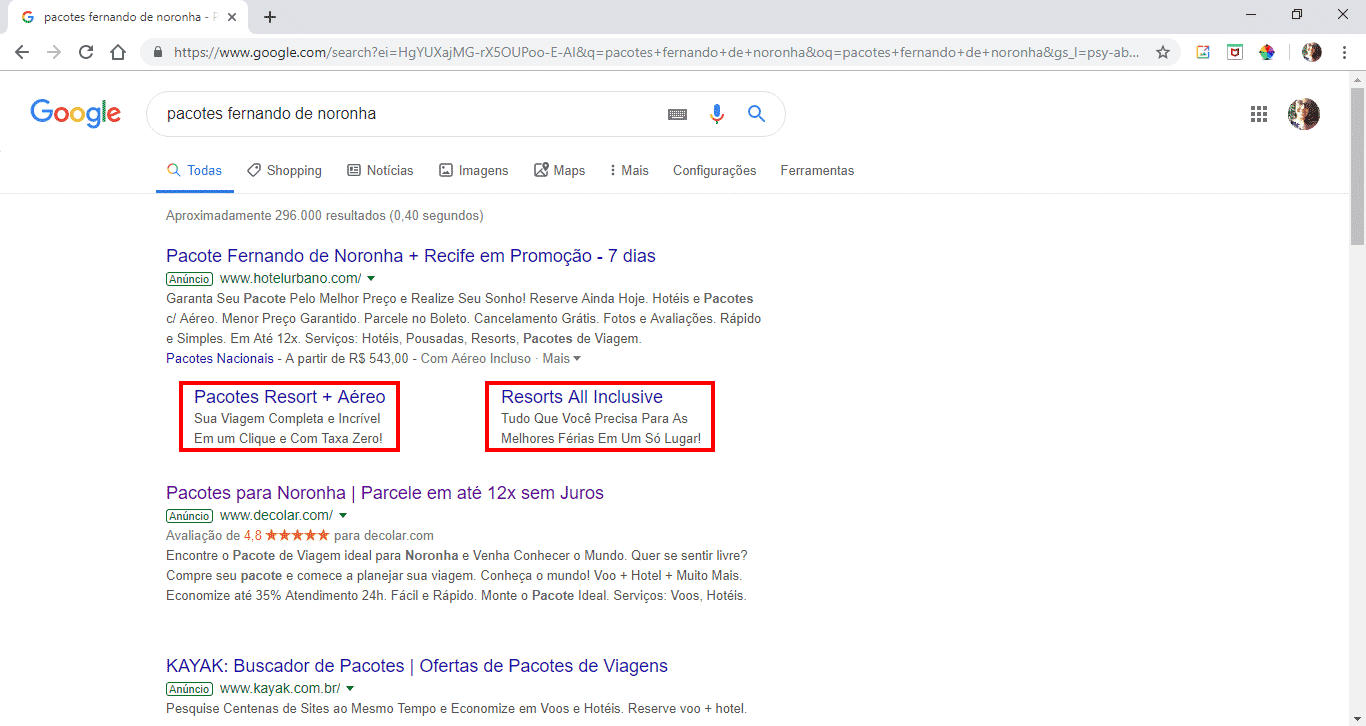Click the 'www.hotelurbano.com/' ad URL text
The image size is (1366, 726).
pyautogui.click(x=290, y=278)
